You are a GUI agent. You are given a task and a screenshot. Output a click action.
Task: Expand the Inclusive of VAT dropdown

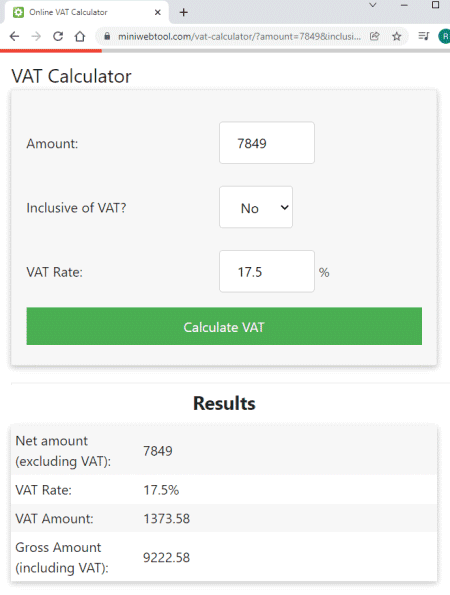click(256, 207)
